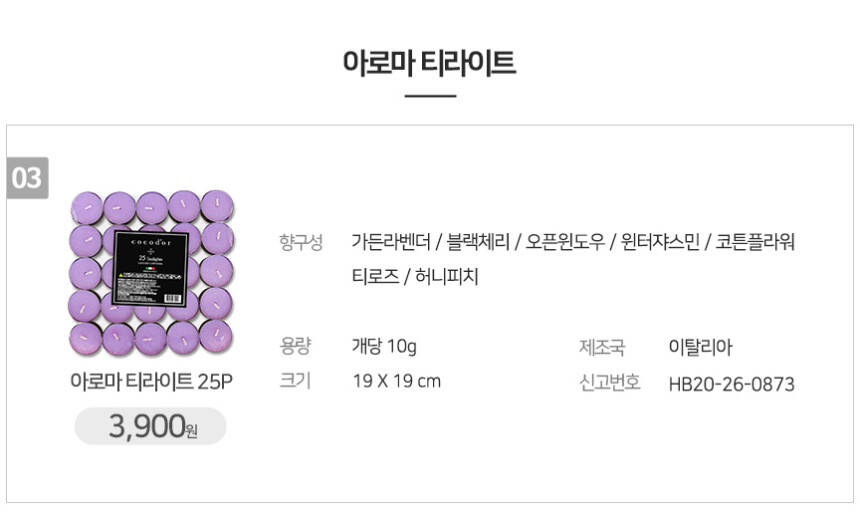Select the 코튼플라워 scent option
Screen dimensions: 860x522
point(755,242)
